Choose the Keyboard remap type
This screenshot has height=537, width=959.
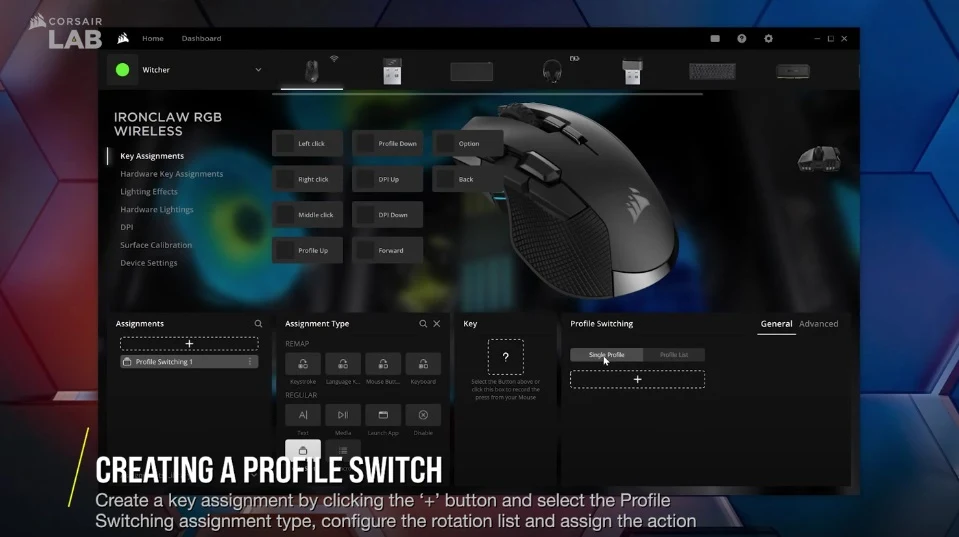pos(423,364)
